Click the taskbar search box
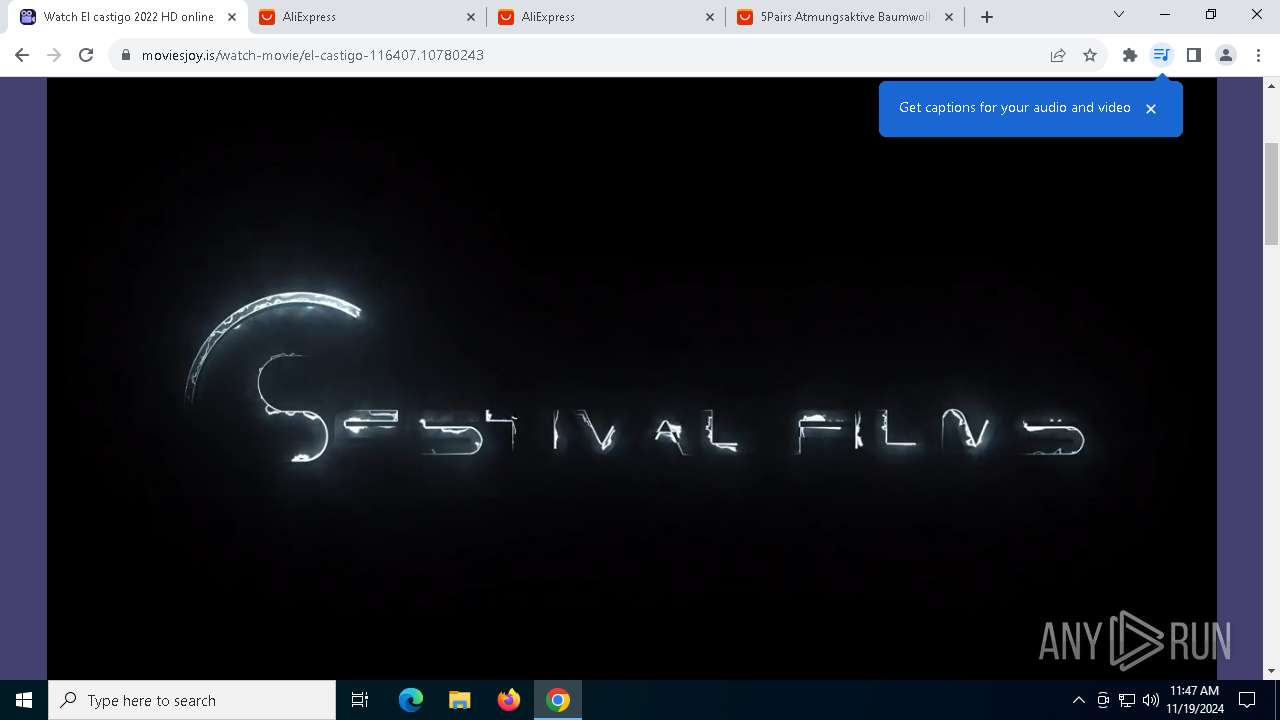The width and height of the screenshot is (1280, 720). (192, 700)
